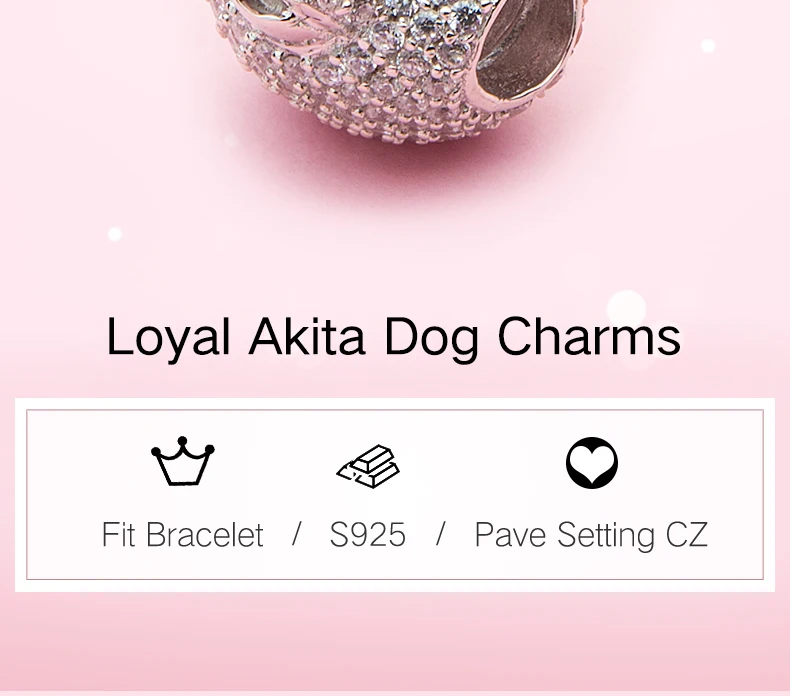Screen dimensions: 790x696
Task: Click the word Charms in the title
Action: 589,335
